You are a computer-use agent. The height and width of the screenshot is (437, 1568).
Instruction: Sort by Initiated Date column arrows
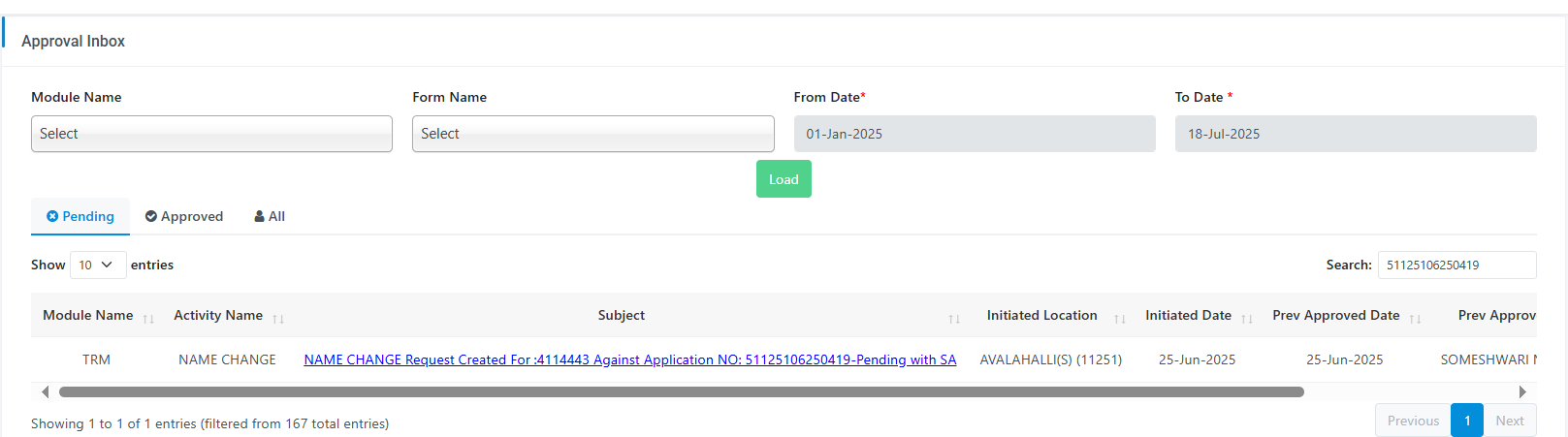click(1247, 319)
